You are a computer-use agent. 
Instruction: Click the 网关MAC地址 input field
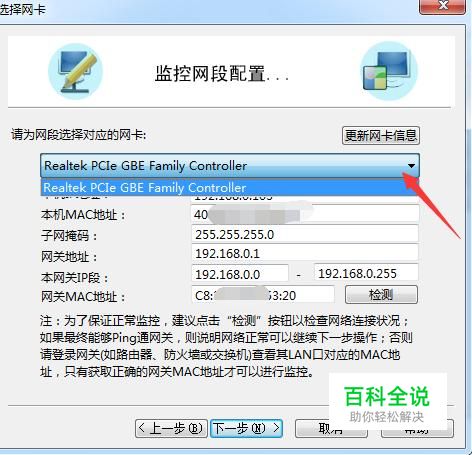[263, 295]
